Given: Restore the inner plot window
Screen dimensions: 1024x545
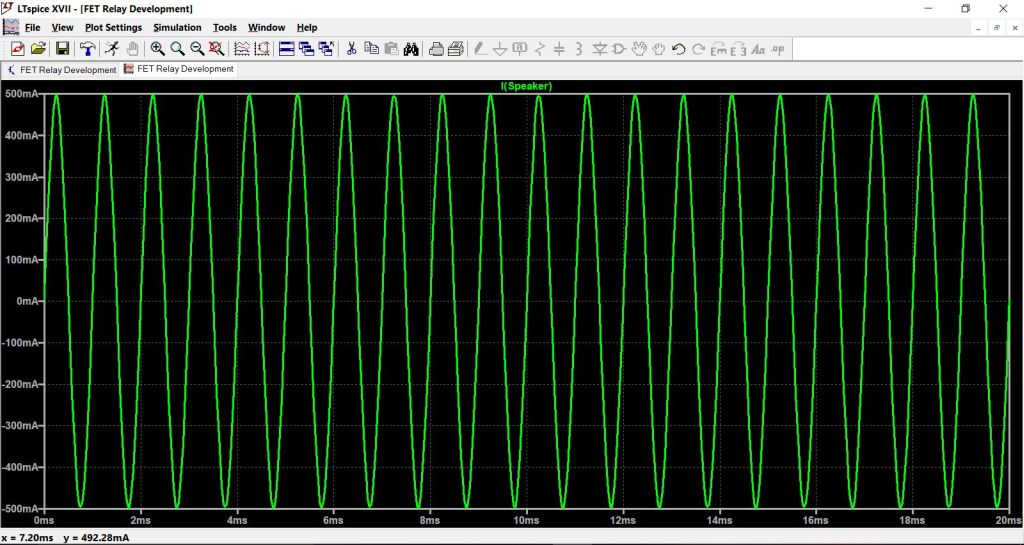Looking at the screenshot, I should tap(997, 27).
